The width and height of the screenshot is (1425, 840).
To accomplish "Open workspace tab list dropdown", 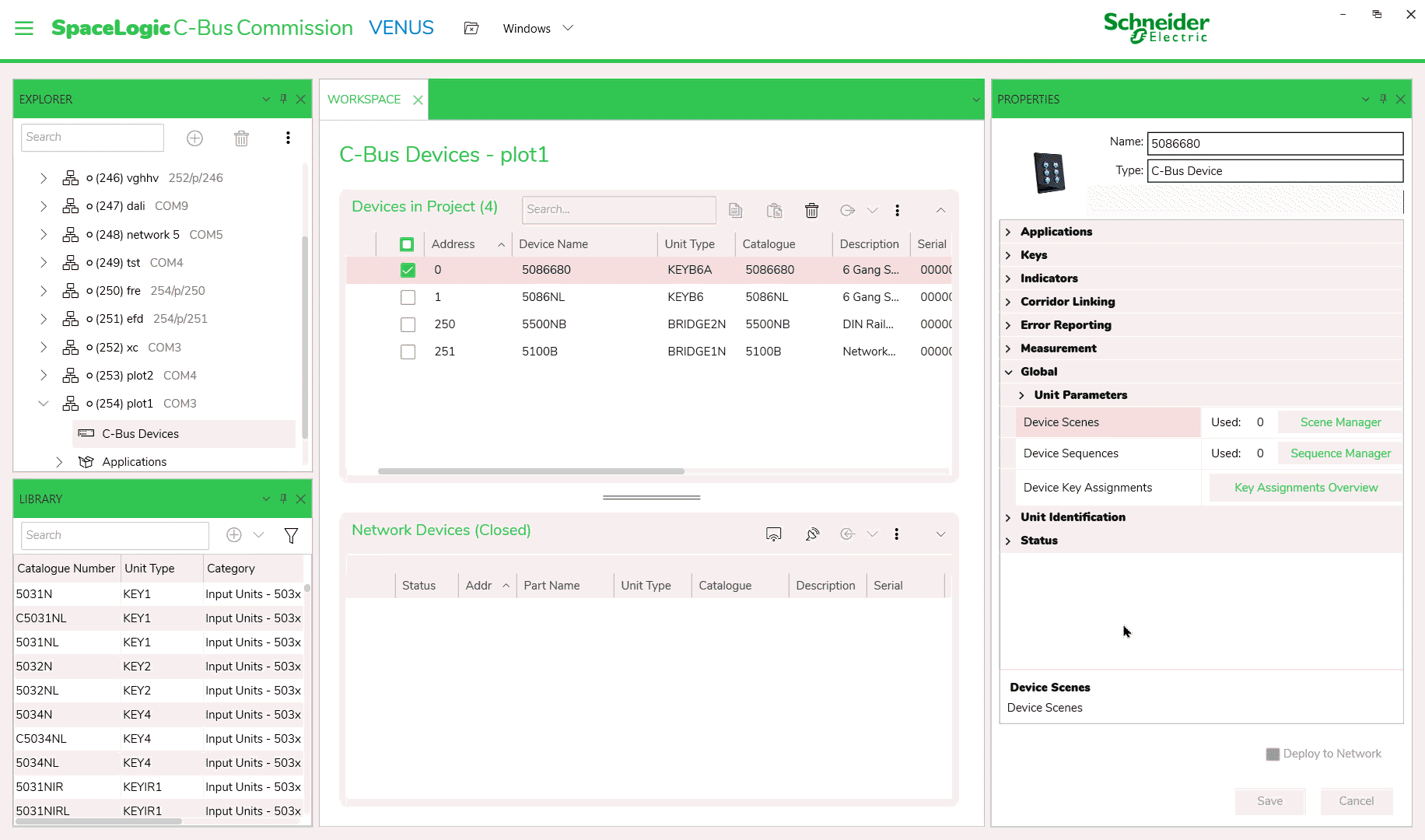I will [x=976, y=100].
